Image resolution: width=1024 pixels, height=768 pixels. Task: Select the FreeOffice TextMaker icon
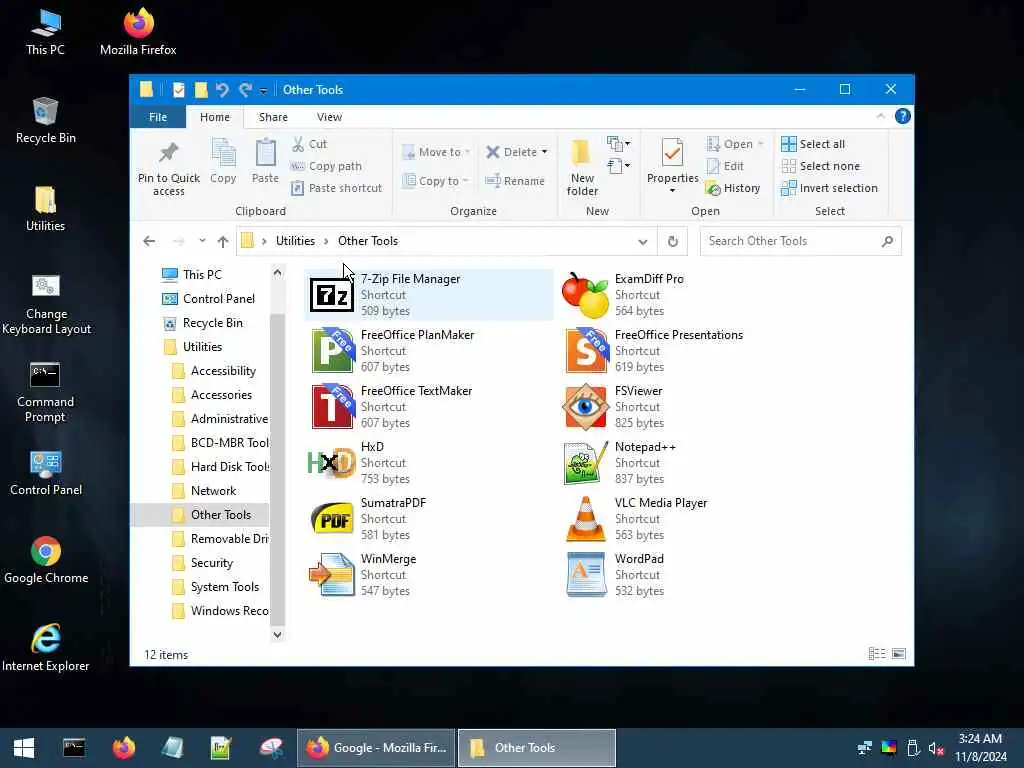coord(332,407)
